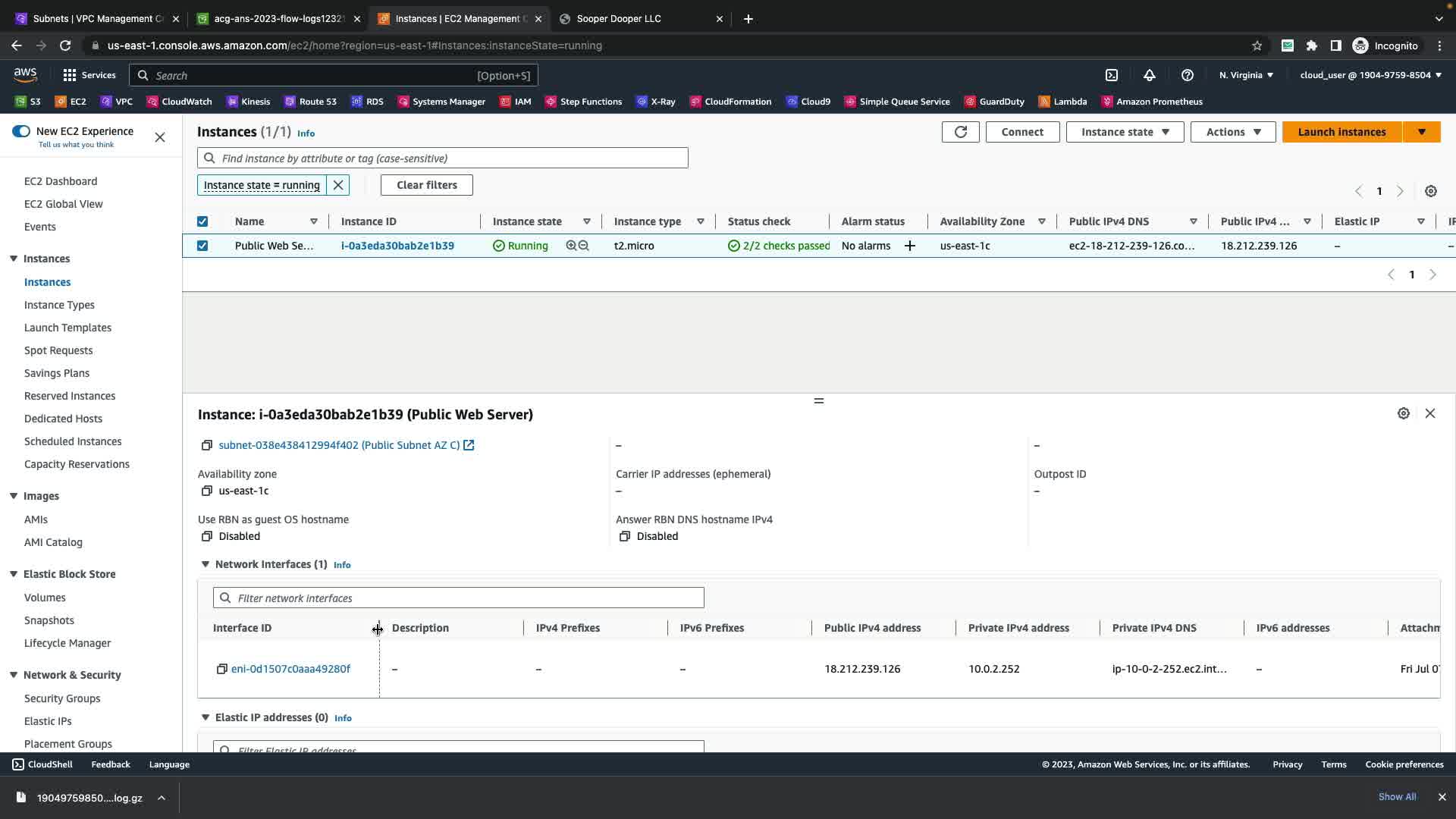Click zoom-in filter icon beside Running
The width and height of the screenshot is (1456, 819).
pyautogui.click(x=571, y=246)
